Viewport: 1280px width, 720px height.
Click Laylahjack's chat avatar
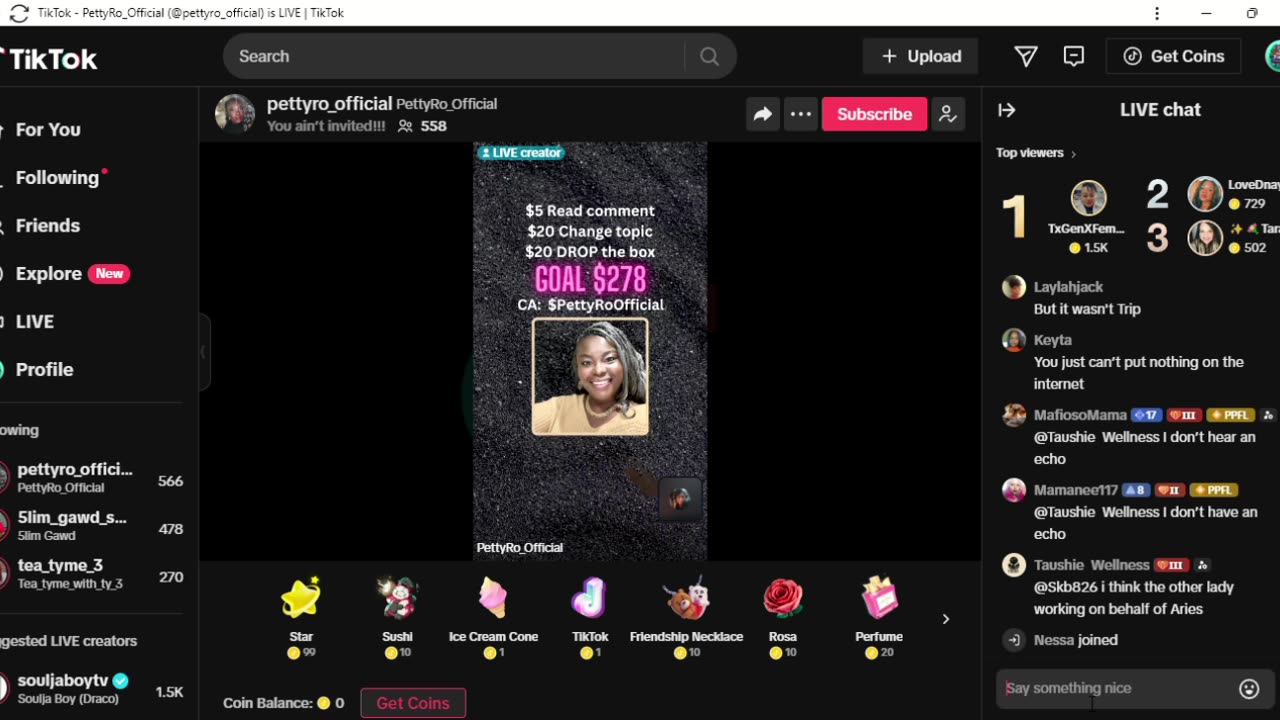[x=1014, y=287]
